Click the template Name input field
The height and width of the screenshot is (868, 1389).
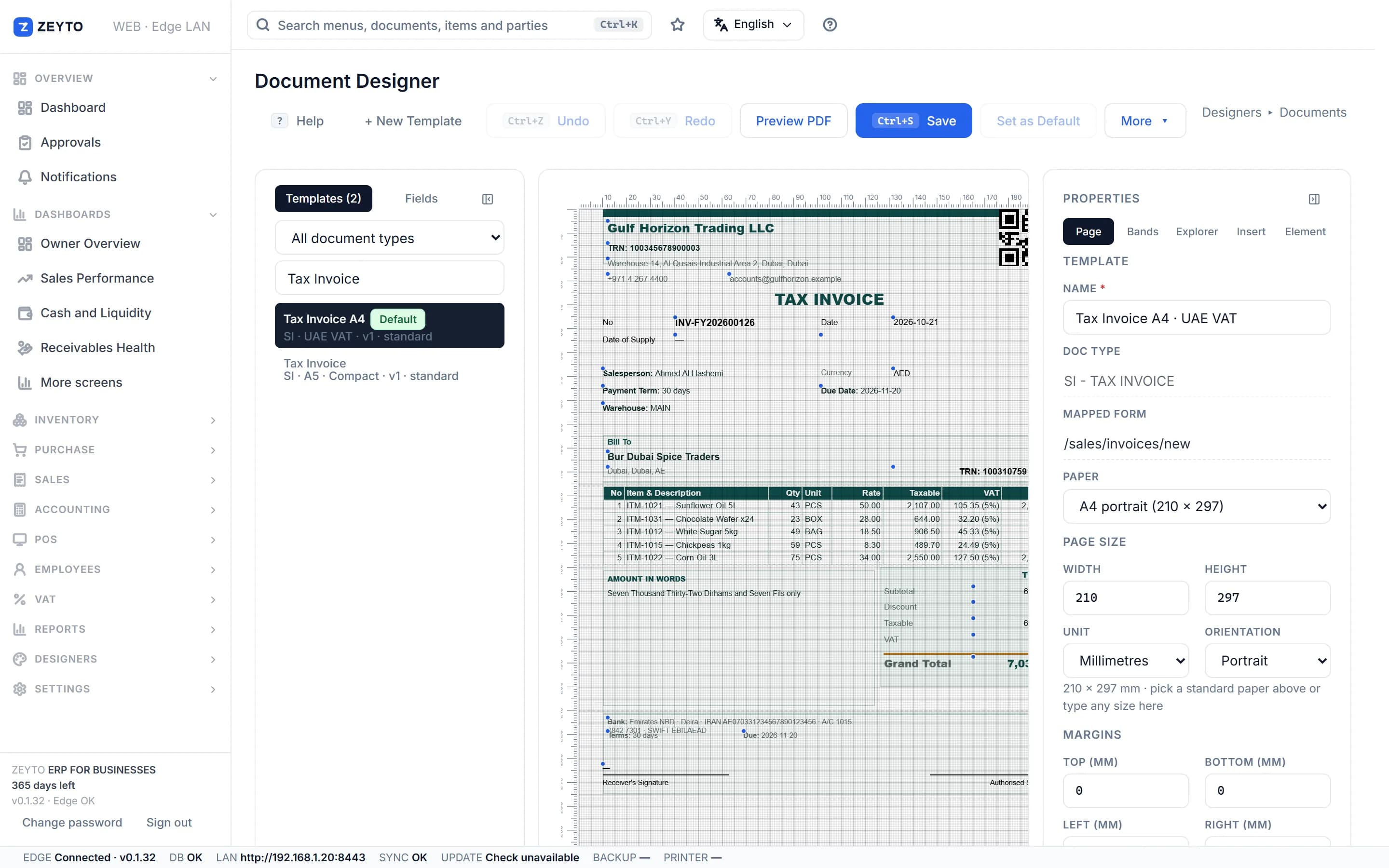click(1196, 317)
